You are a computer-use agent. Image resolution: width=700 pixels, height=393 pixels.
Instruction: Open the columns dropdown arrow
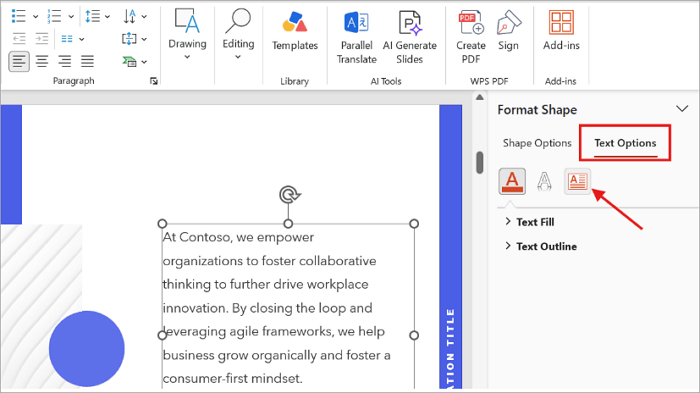tap(81, 39)
